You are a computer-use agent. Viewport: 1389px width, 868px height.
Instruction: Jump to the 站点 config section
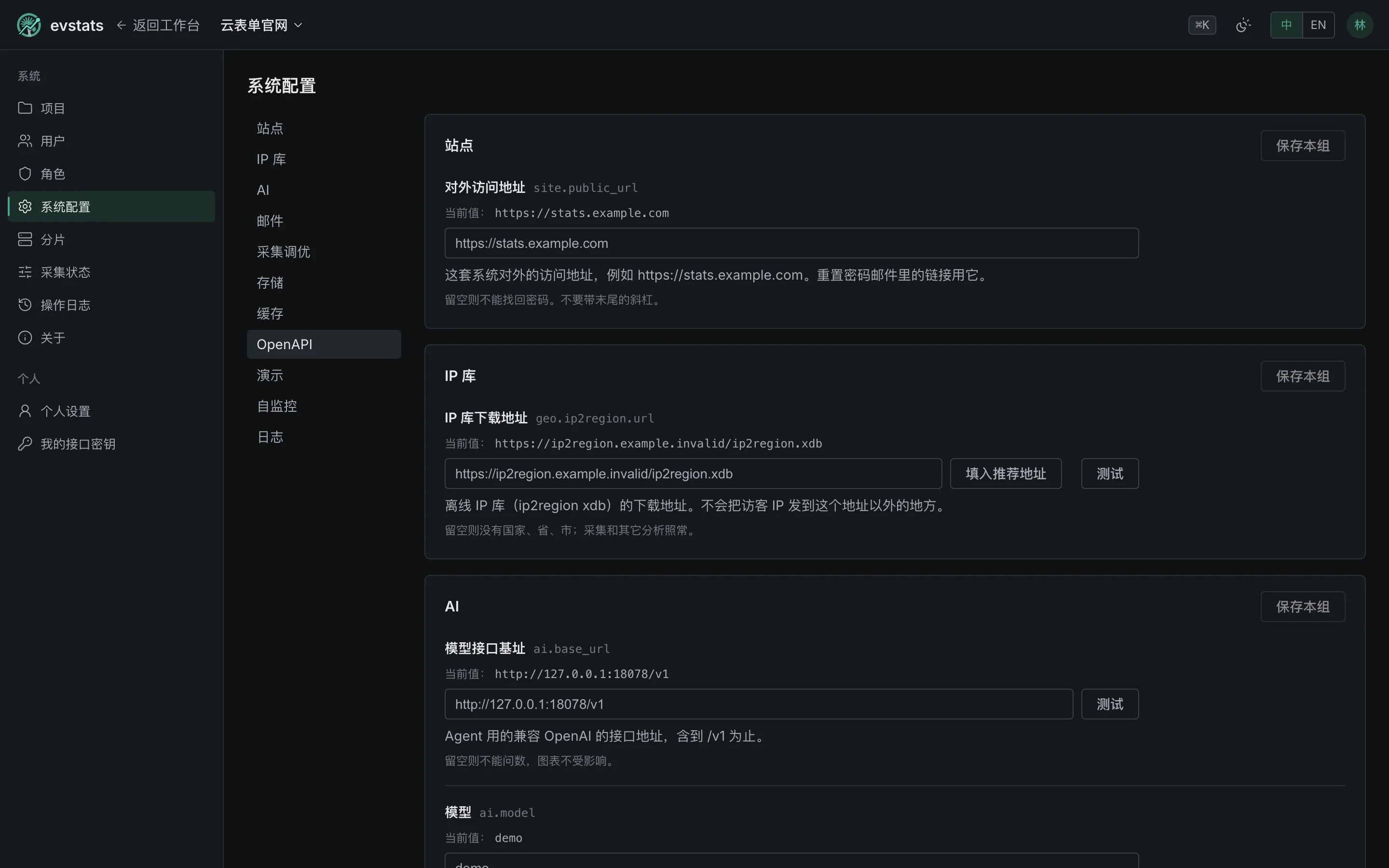[x=324, y=128]
